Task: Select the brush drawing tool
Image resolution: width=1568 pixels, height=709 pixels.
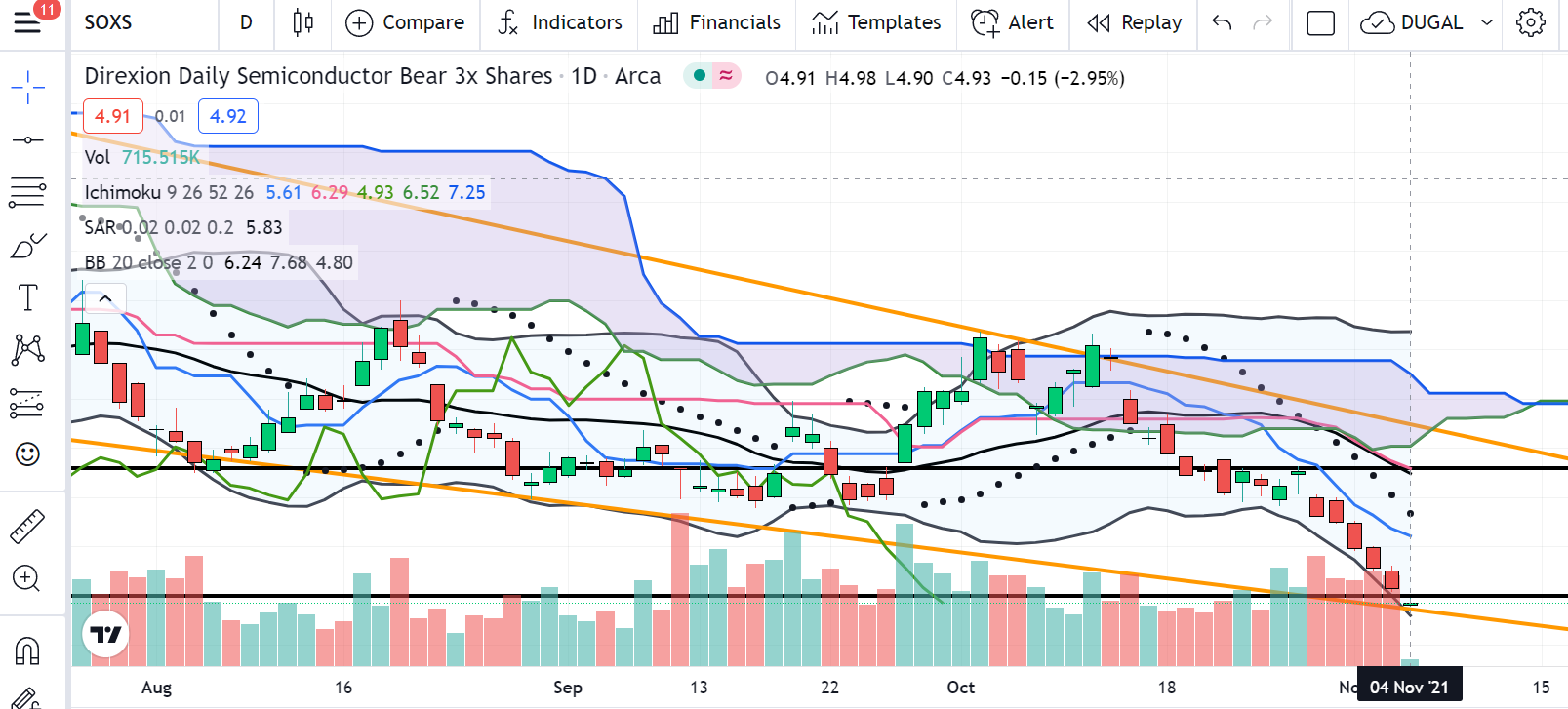Action: 27,246
